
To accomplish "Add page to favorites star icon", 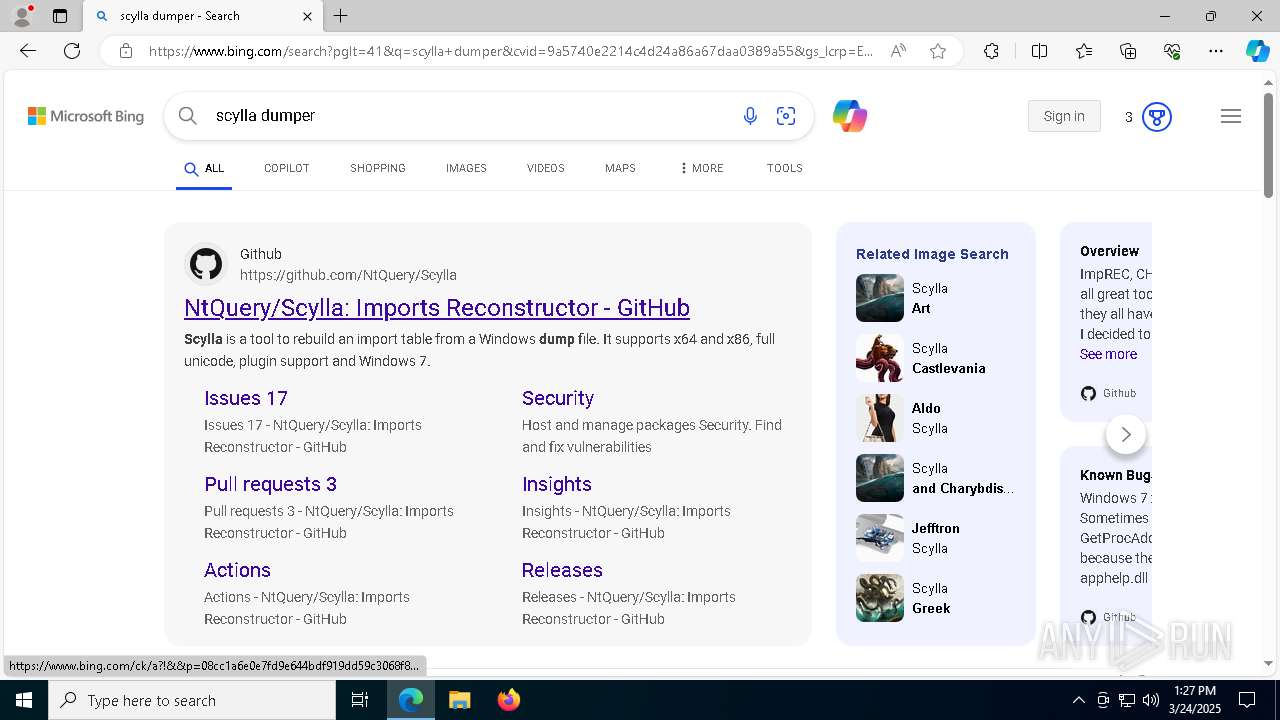I will coord(938,51).
